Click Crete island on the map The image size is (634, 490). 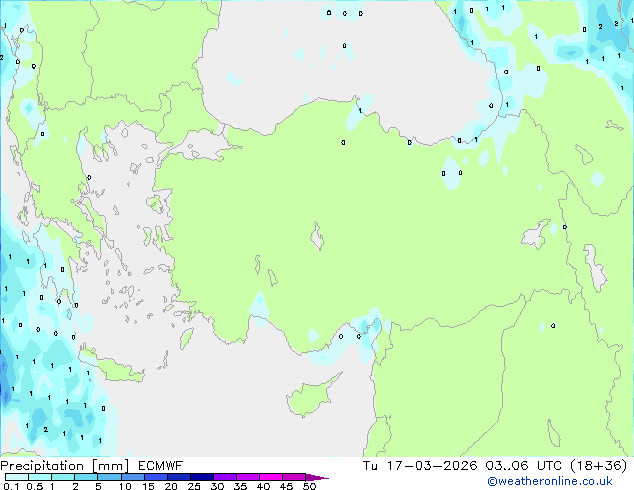(115, 370)
